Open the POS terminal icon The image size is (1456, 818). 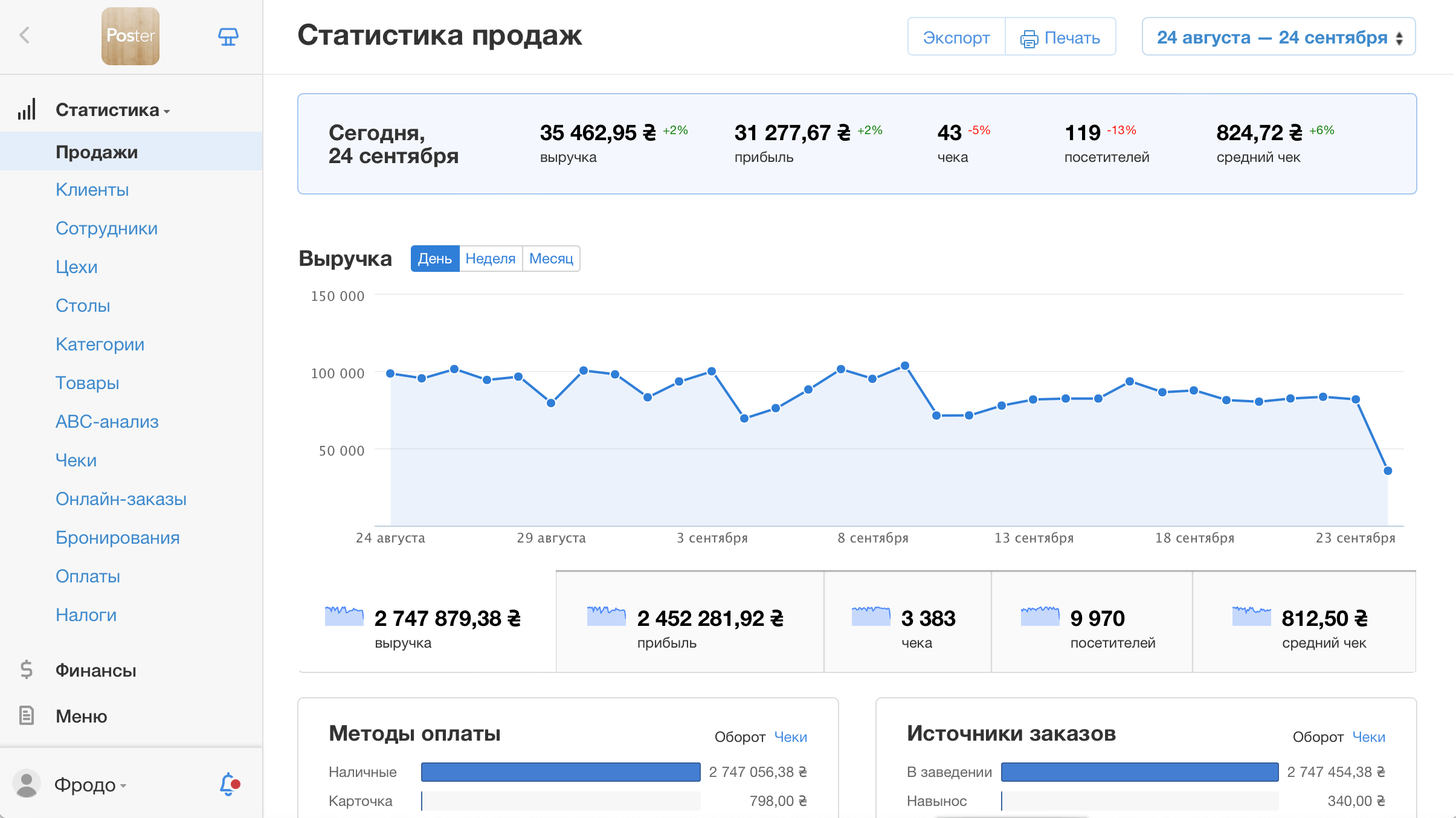point(228,37)
